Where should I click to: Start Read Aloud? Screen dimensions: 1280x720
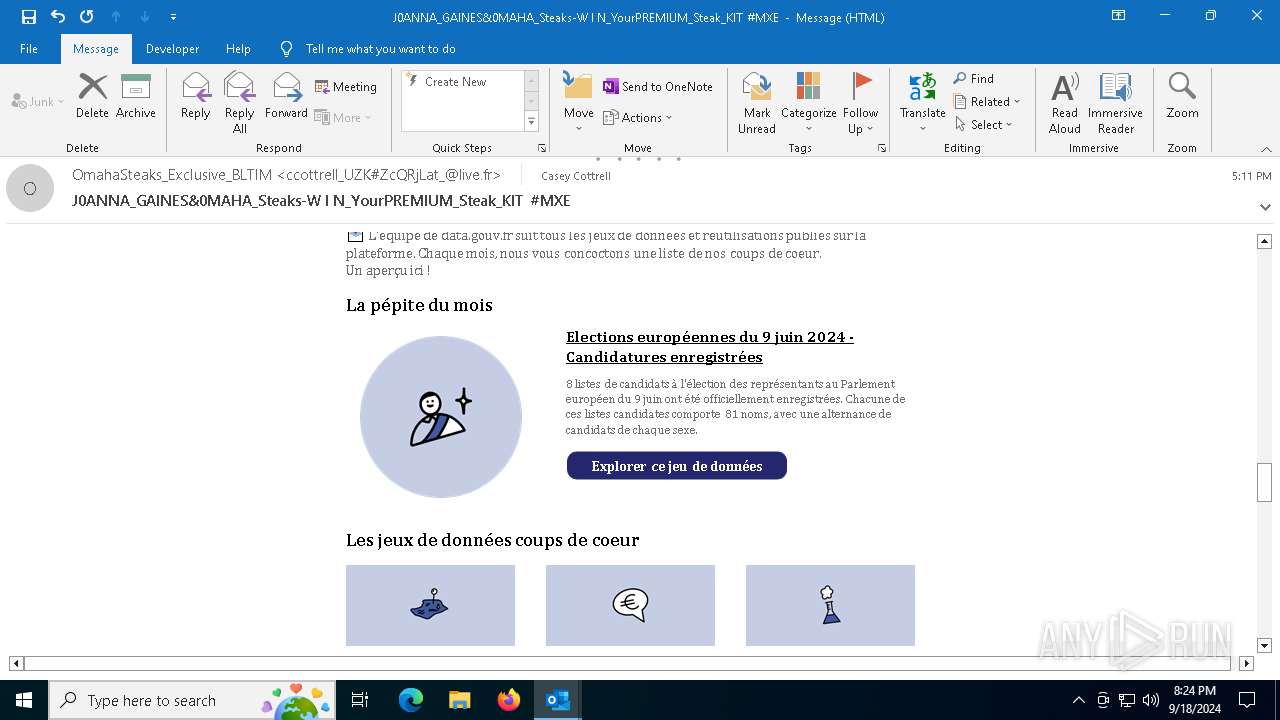[1065, 102]
